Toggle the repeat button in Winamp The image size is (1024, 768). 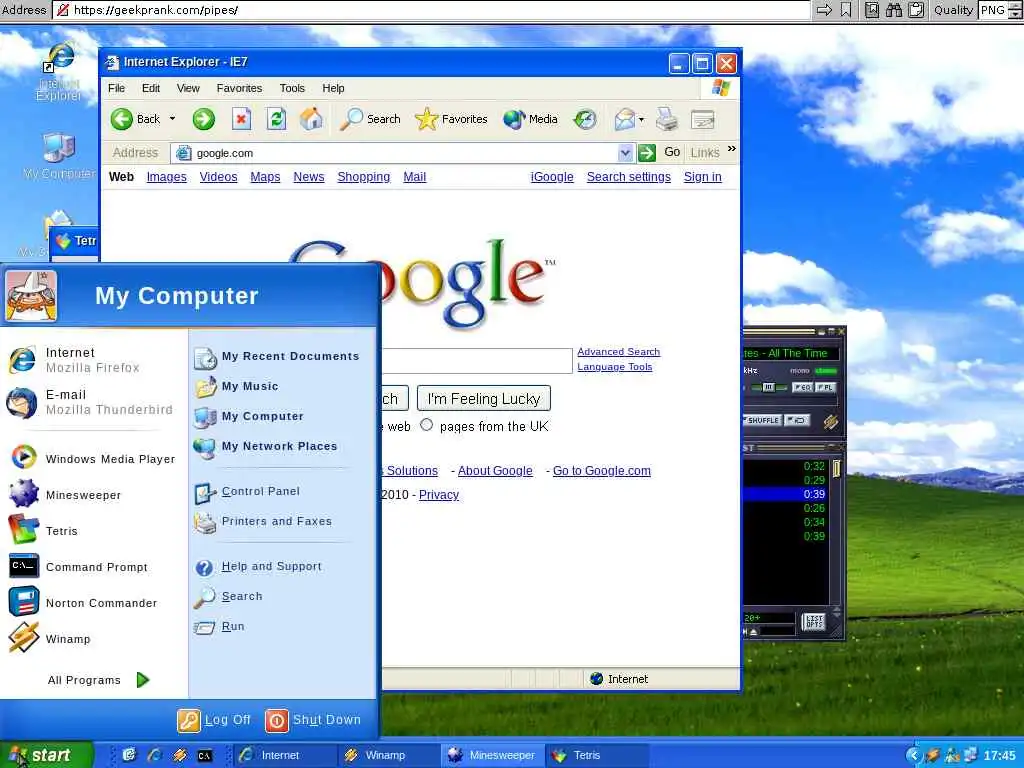tap(797, 421)
